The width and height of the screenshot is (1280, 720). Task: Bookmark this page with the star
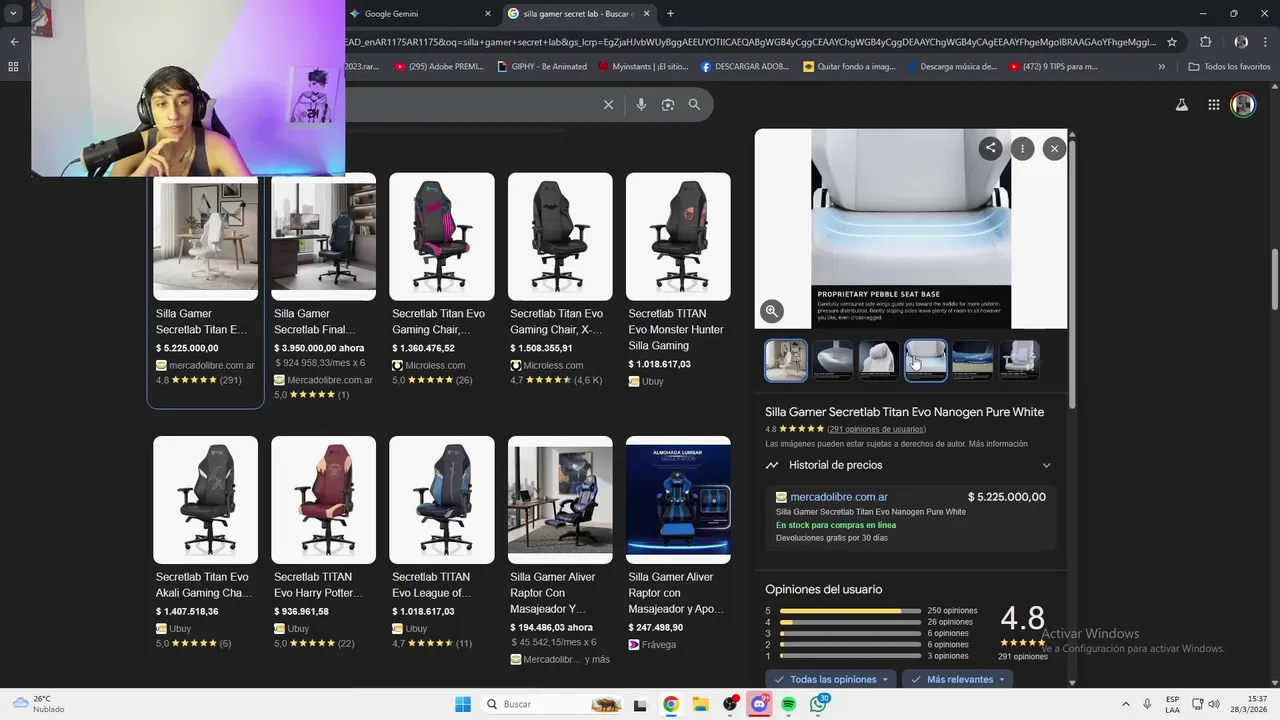click(1172, 42)
